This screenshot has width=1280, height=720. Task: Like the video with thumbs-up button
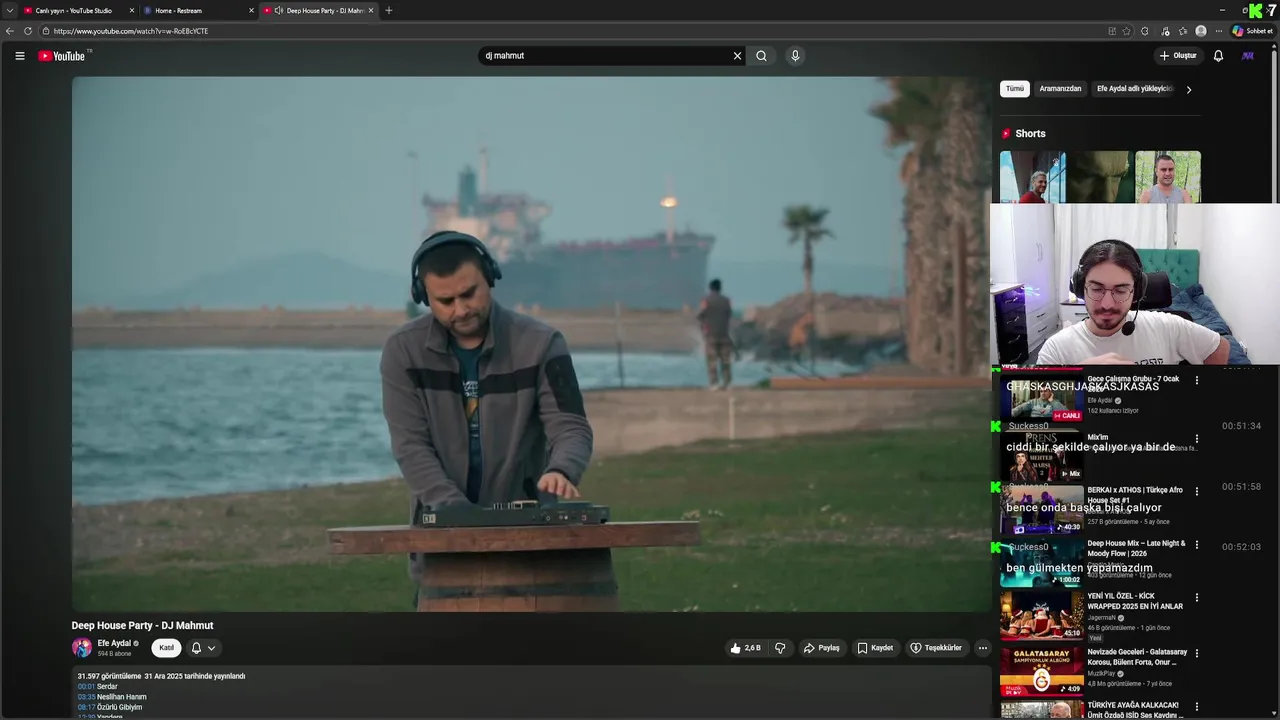click(x=745, y=648)
